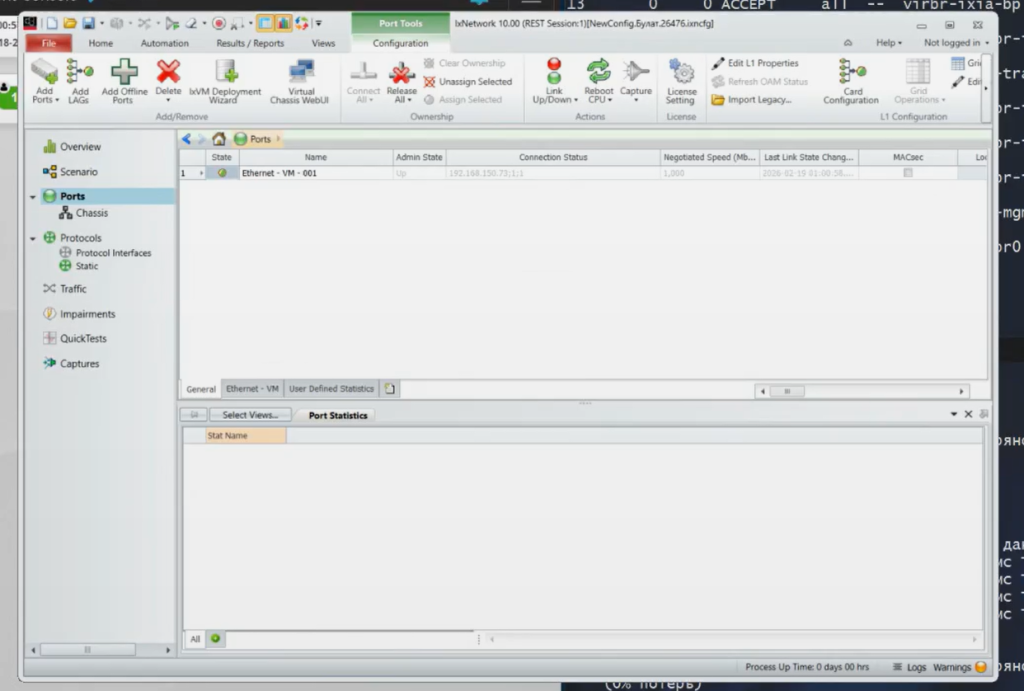Select Chassis under Ports tree
The height and width of the screenshot is (691, 1024).
tap(91, 213)
